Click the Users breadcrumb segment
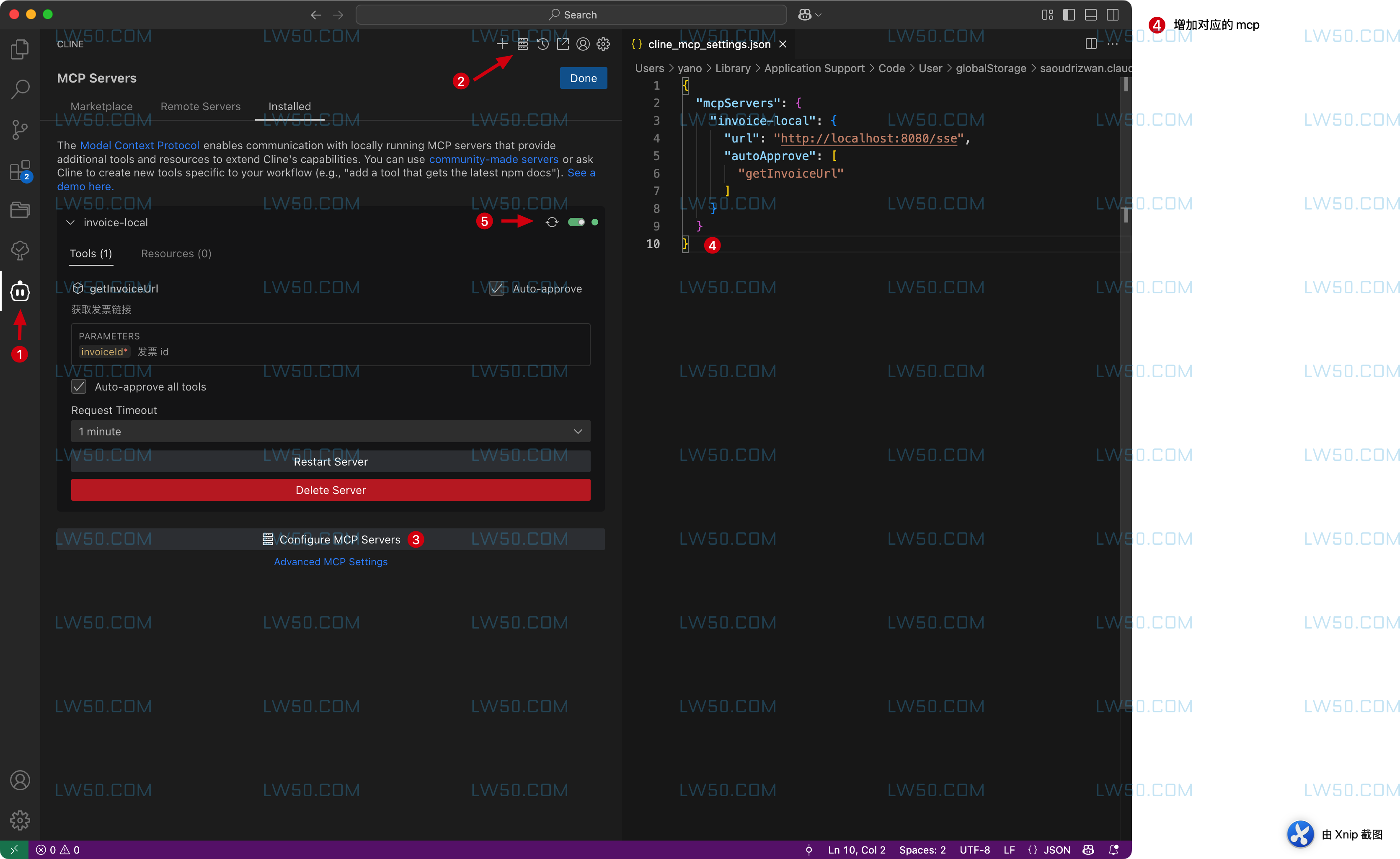Screen dimensions: 1400x859 649,68
